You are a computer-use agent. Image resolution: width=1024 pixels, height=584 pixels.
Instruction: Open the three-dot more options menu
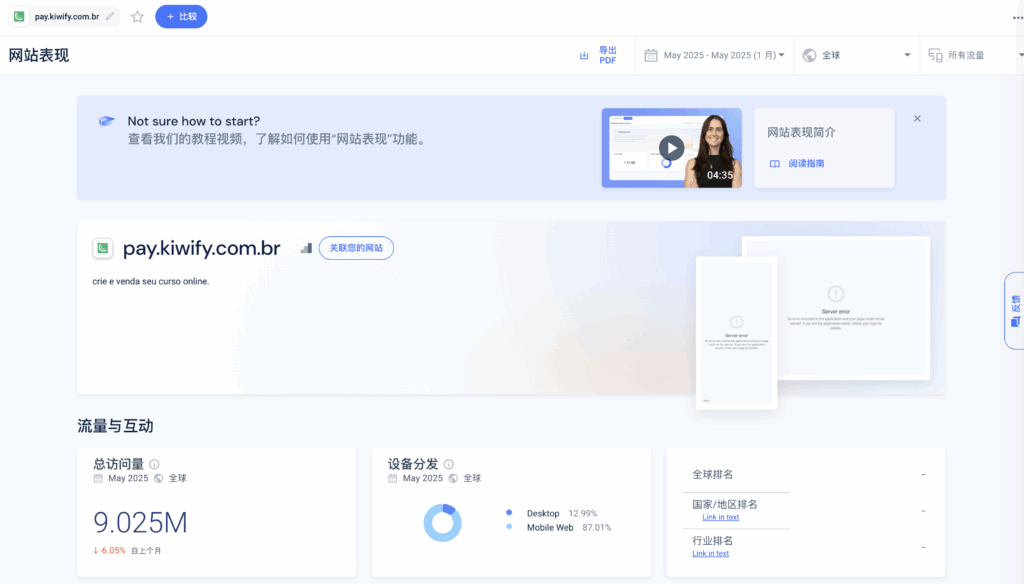tap(1017, 18)
